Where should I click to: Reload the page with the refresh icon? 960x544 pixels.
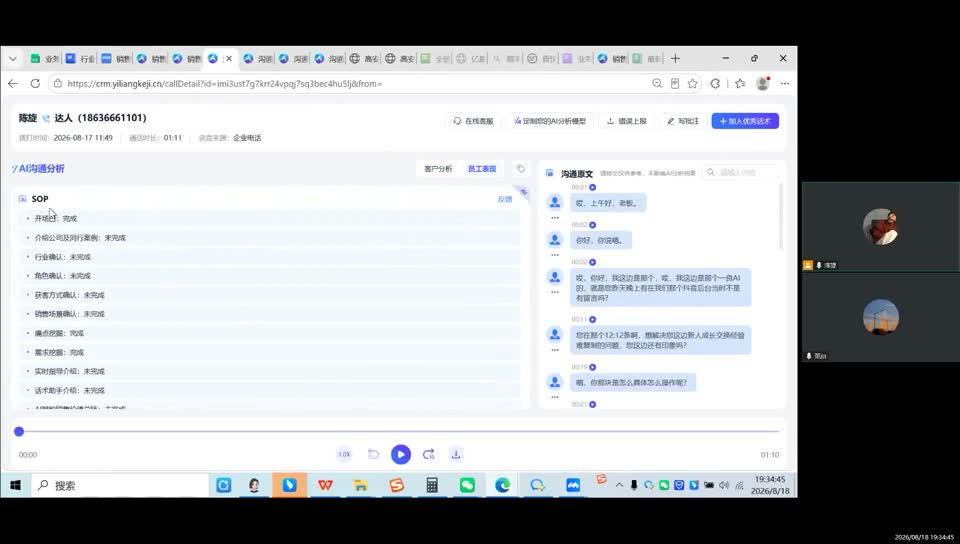click(x=35, y=84)
